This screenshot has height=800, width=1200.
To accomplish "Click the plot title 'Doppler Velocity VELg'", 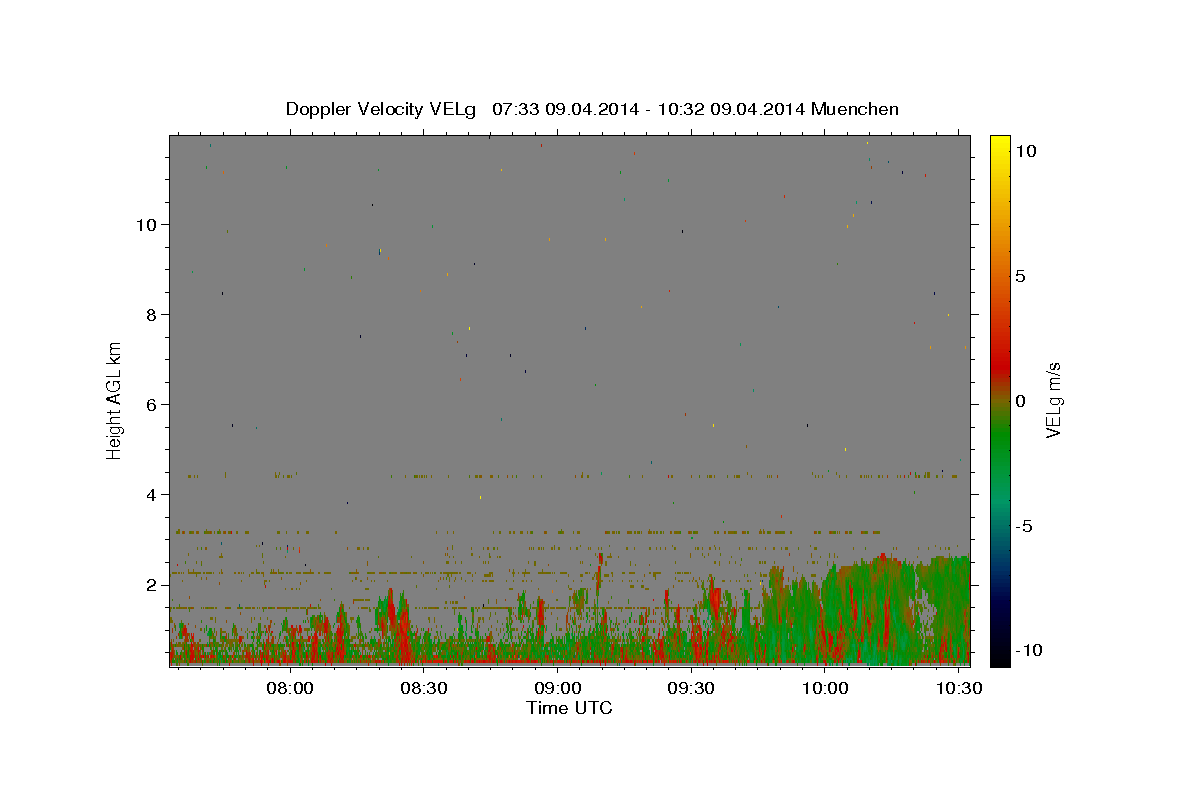I will [381, 109].
